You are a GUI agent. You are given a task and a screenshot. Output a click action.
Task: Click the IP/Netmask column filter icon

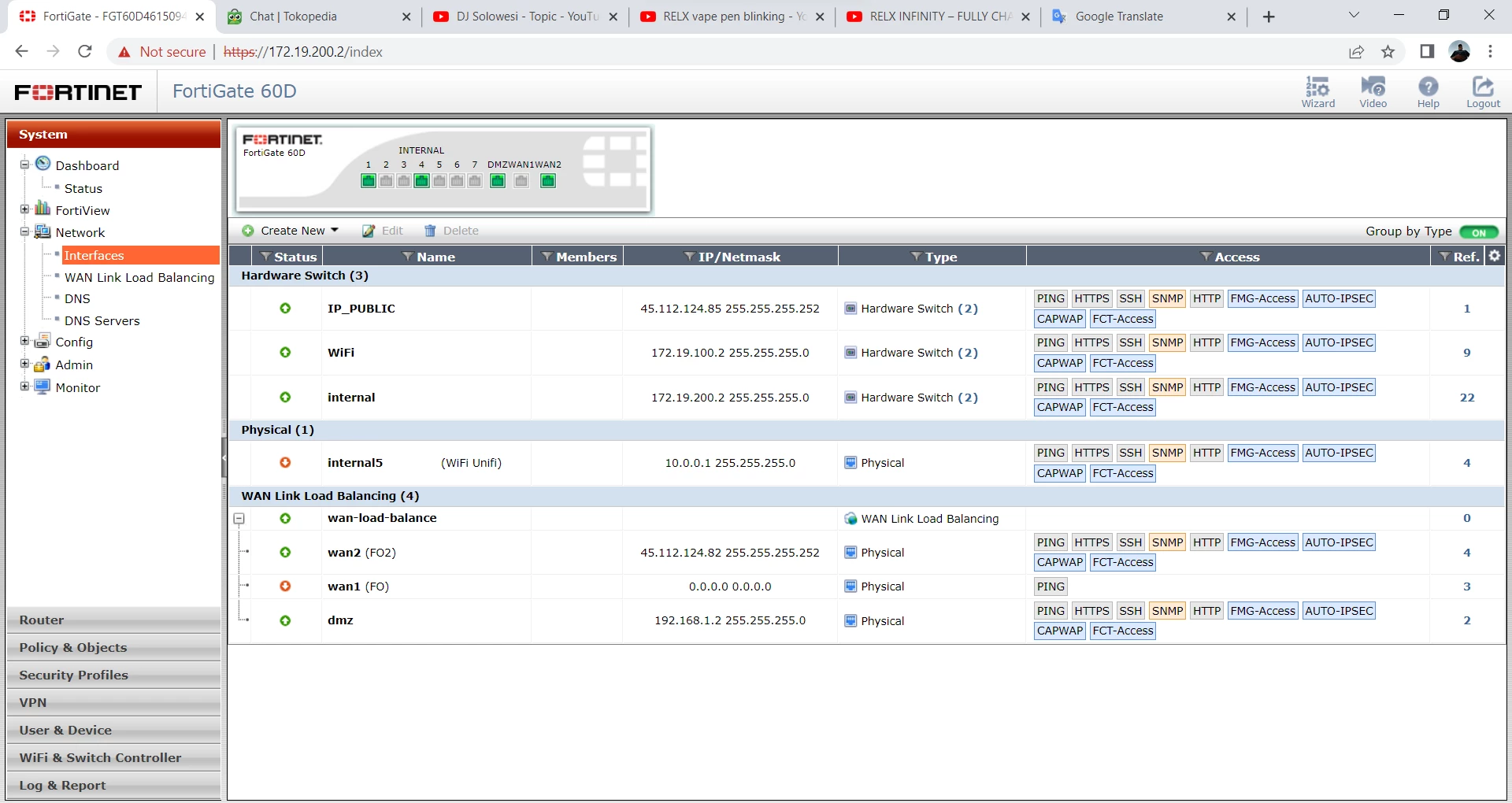tap(689, 257)
